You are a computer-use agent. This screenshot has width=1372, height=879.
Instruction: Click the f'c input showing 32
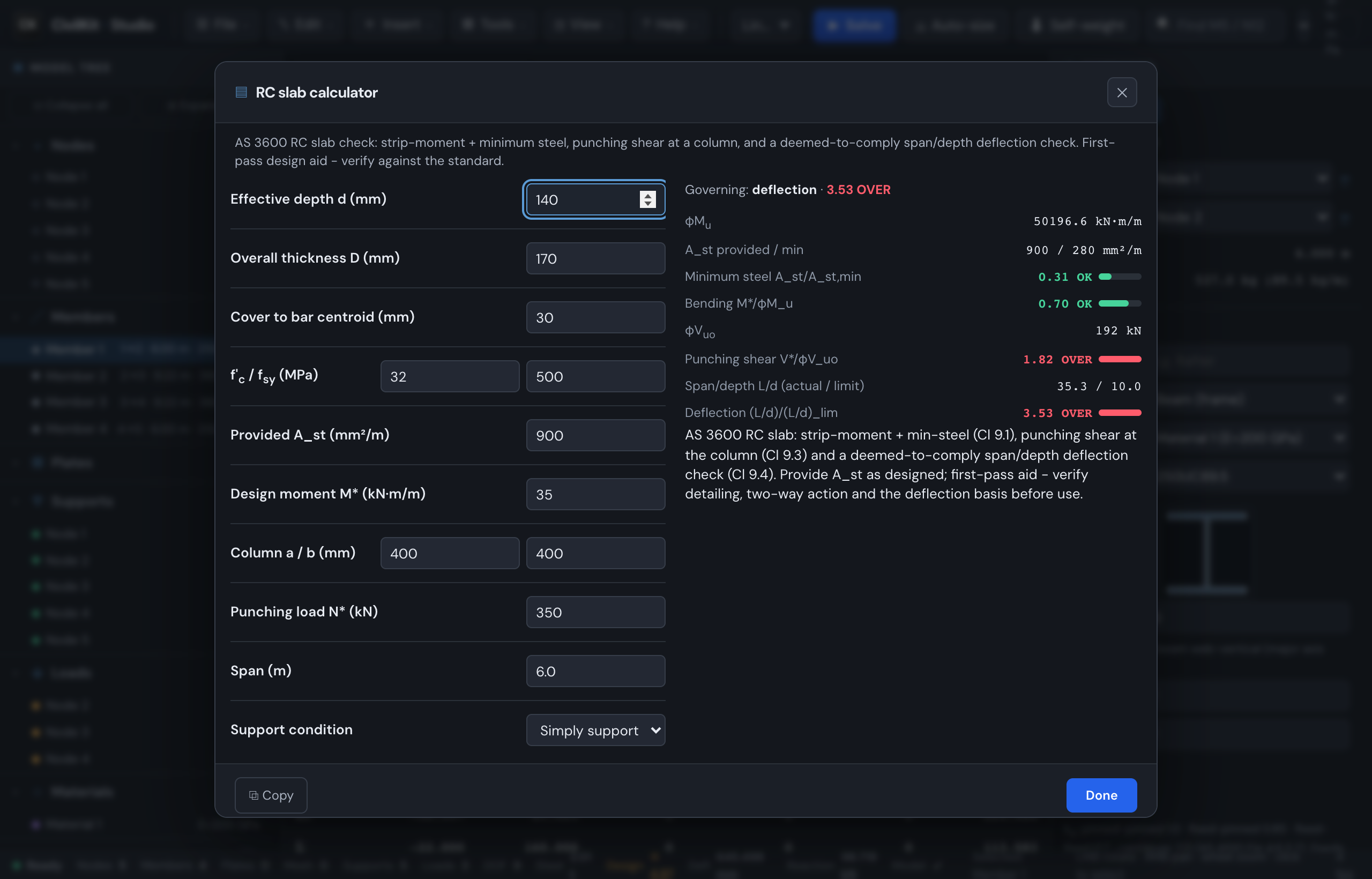pyautogui.click(x=450, y=376)
